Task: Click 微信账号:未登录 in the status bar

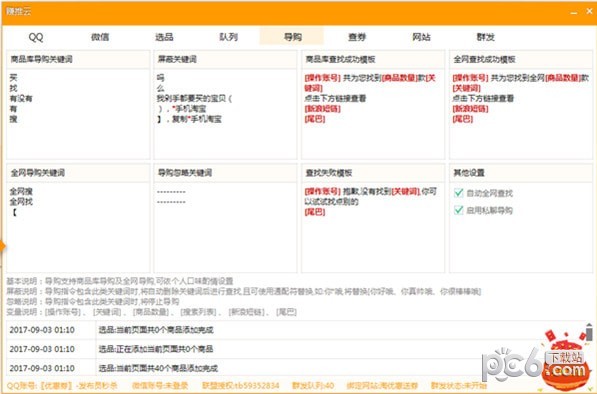Action: (x=160, y=386)
